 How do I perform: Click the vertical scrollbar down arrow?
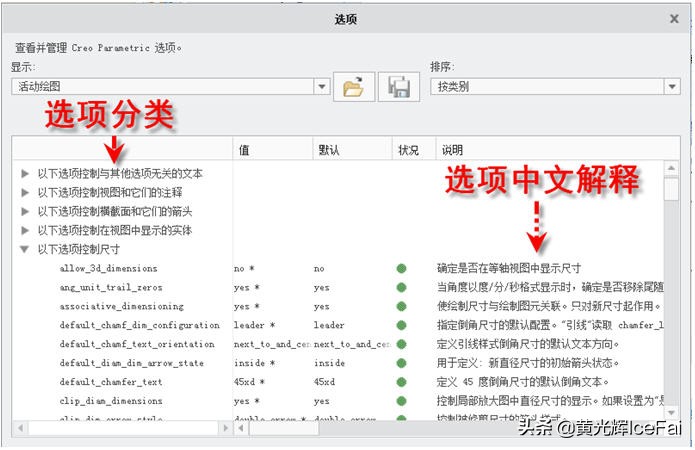click(672, 413)
